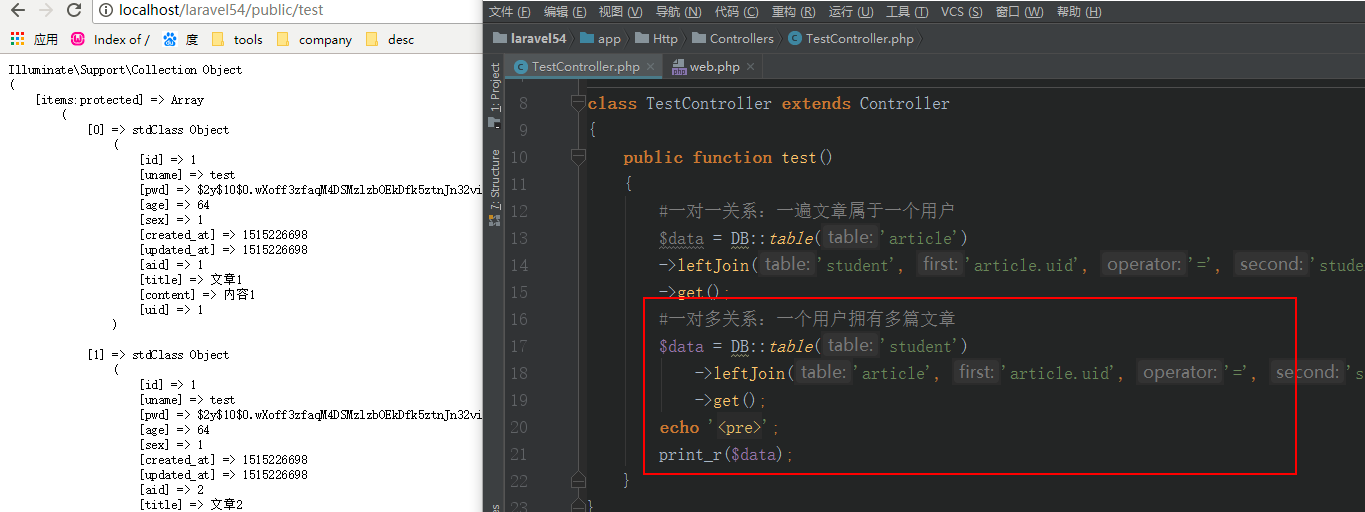Open the Chrome apps grid shortcut
Screen dimensions: 1365x512
[17, 39]
